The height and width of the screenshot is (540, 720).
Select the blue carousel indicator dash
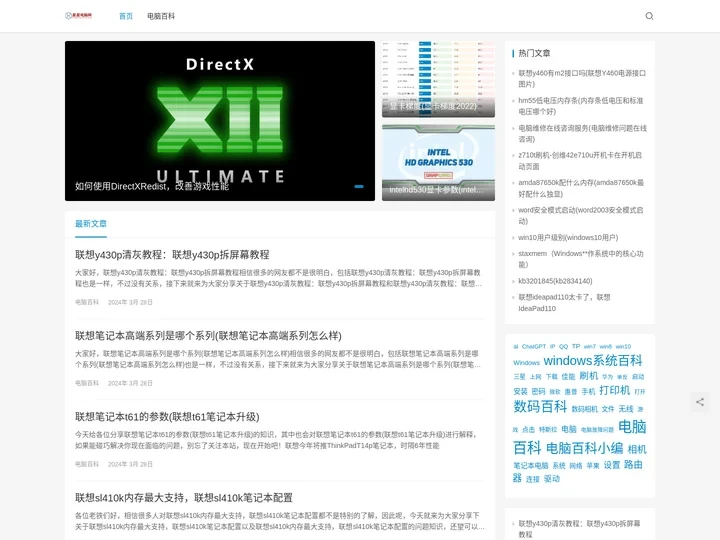359,186
